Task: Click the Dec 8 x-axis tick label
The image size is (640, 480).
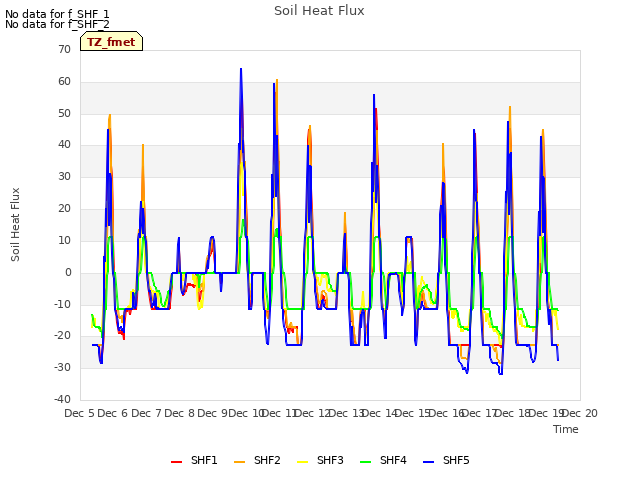Action: (180, 413)
